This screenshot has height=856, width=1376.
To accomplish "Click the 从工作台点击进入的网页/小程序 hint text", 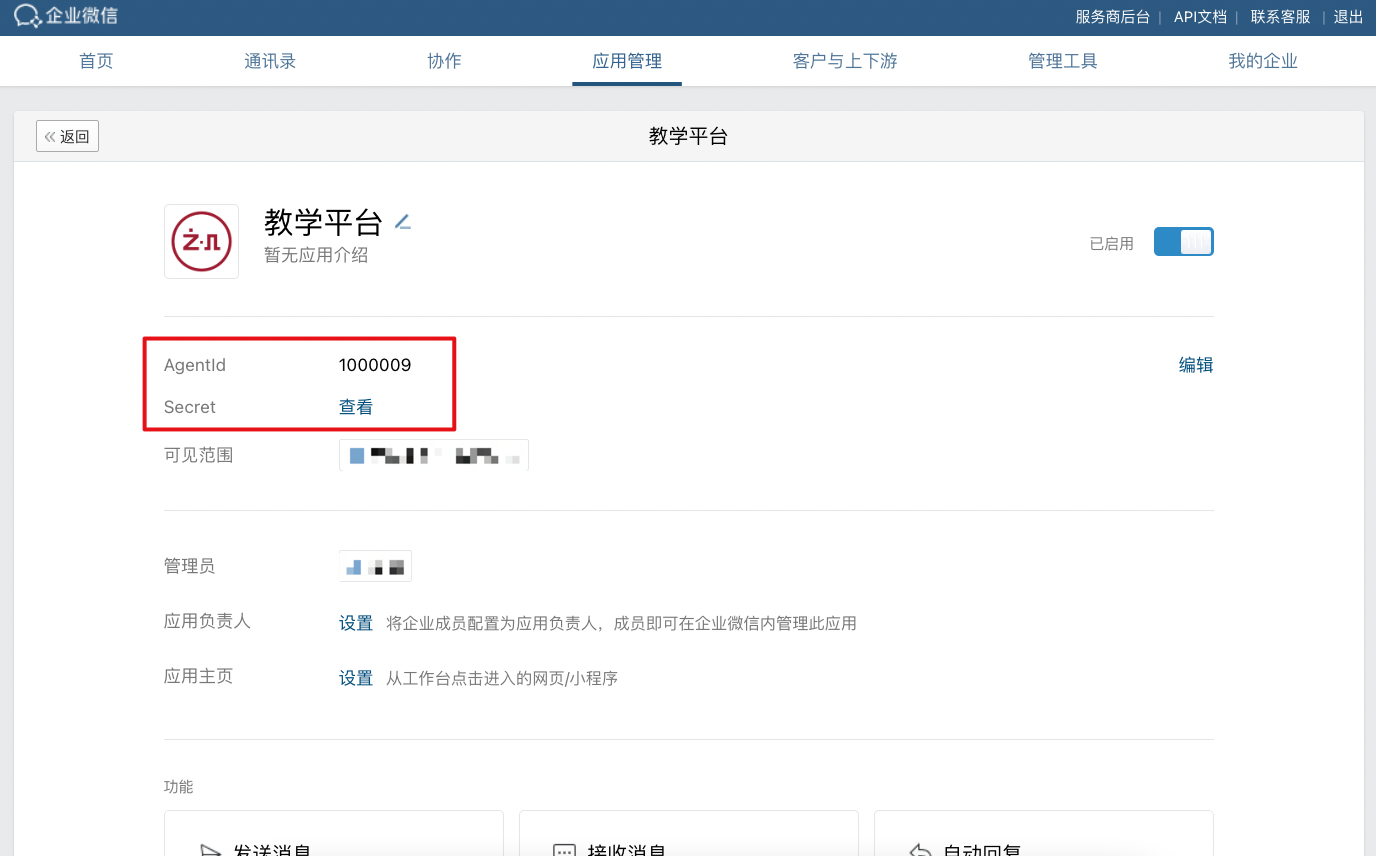I will coord(502,678).
